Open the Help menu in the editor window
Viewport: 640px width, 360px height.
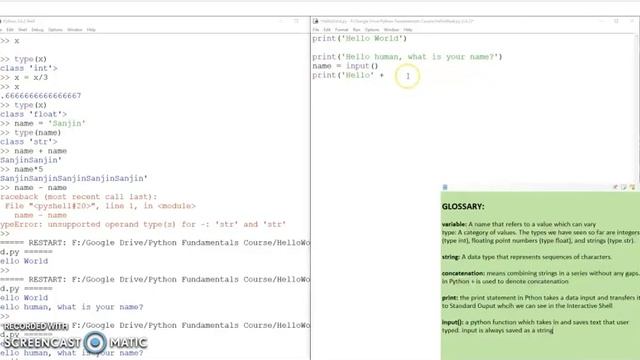click(408, 30)
